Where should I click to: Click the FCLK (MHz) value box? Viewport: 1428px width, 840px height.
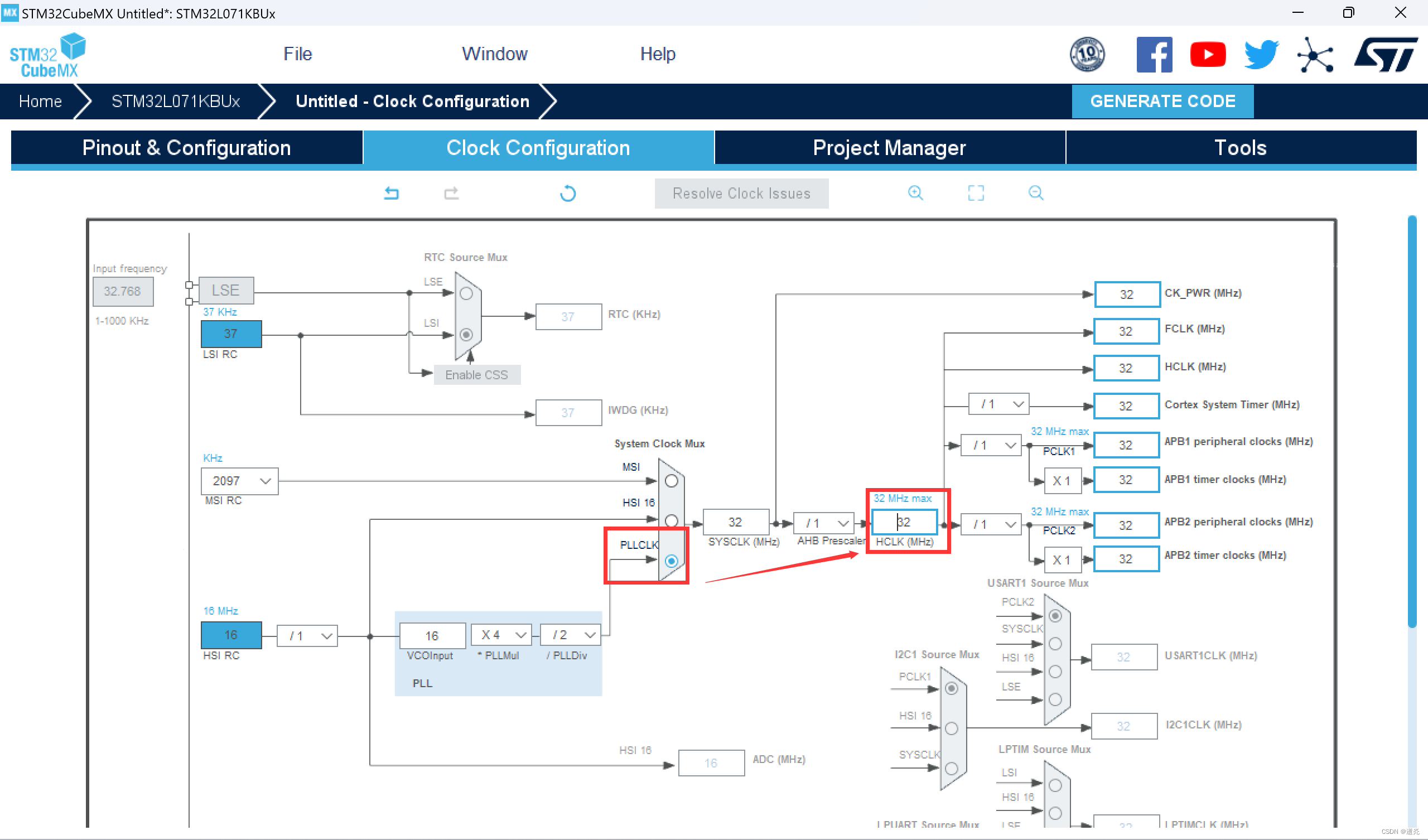click(x=1126, y=331)
